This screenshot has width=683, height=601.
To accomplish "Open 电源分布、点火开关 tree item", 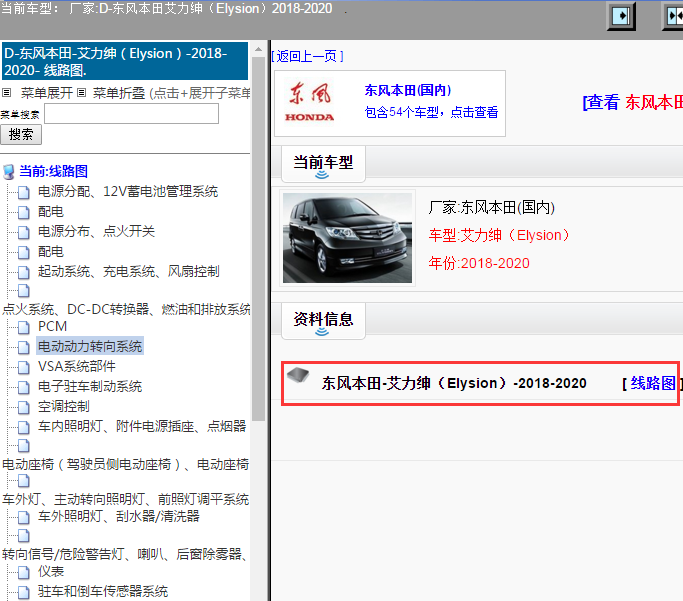I will pos(96,231).
